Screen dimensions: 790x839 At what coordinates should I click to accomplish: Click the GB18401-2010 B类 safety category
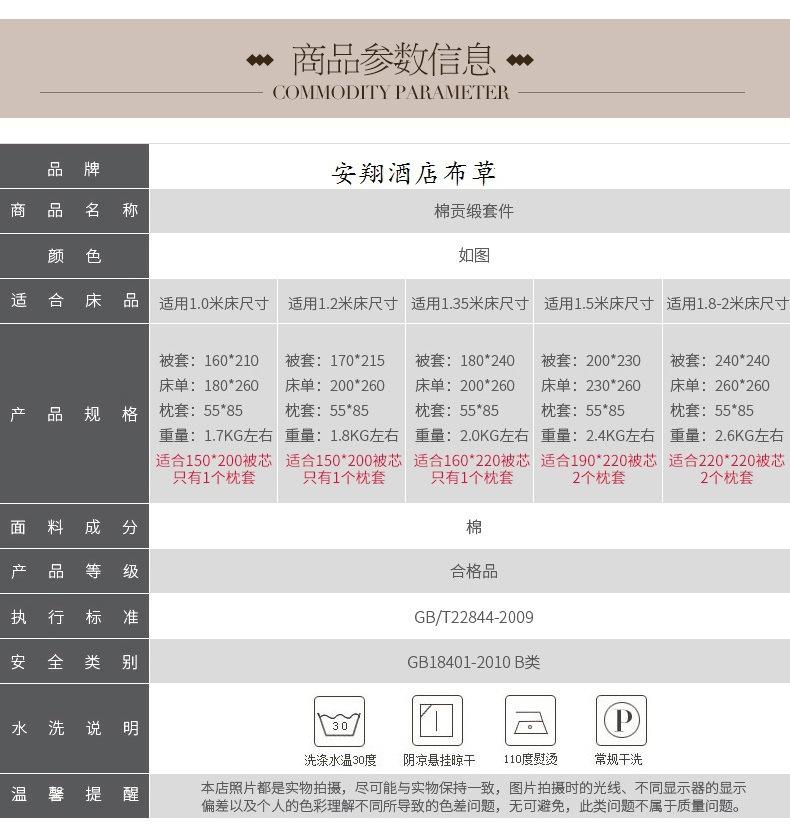click(x=474, y=662)
